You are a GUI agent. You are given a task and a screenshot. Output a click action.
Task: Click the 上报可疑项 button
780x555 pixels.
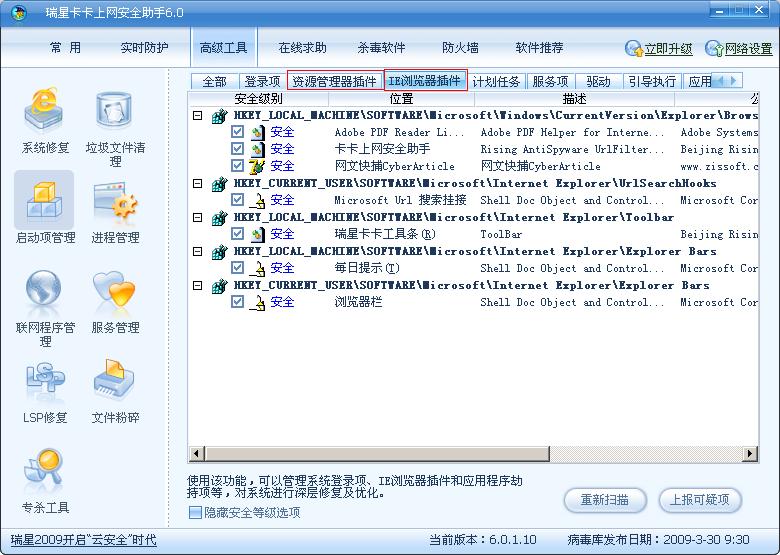700,500
